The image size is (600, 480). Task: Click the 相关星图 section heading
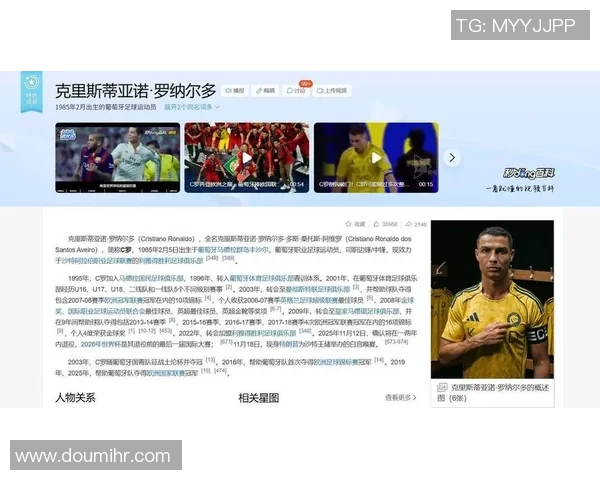pyautogui.click(x=259, y=398)
